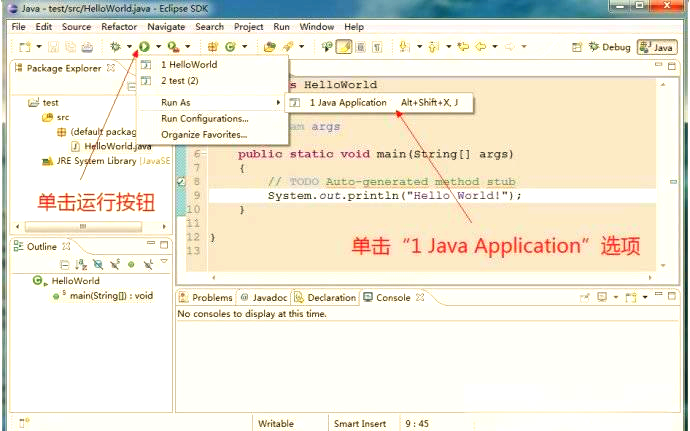Click the Search flashlight toolbar icon

[288, 46]
